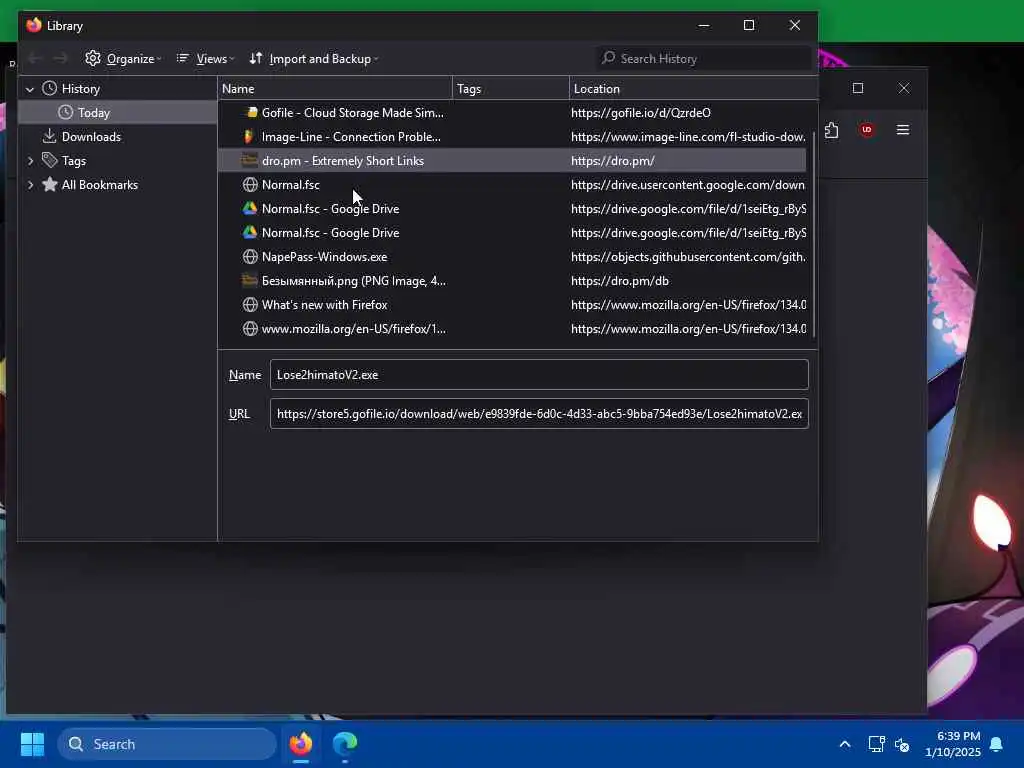Click the https://gofile.io/d/QzrdeO location
The height and width of the screenshot is (768, 1024).
641,113
